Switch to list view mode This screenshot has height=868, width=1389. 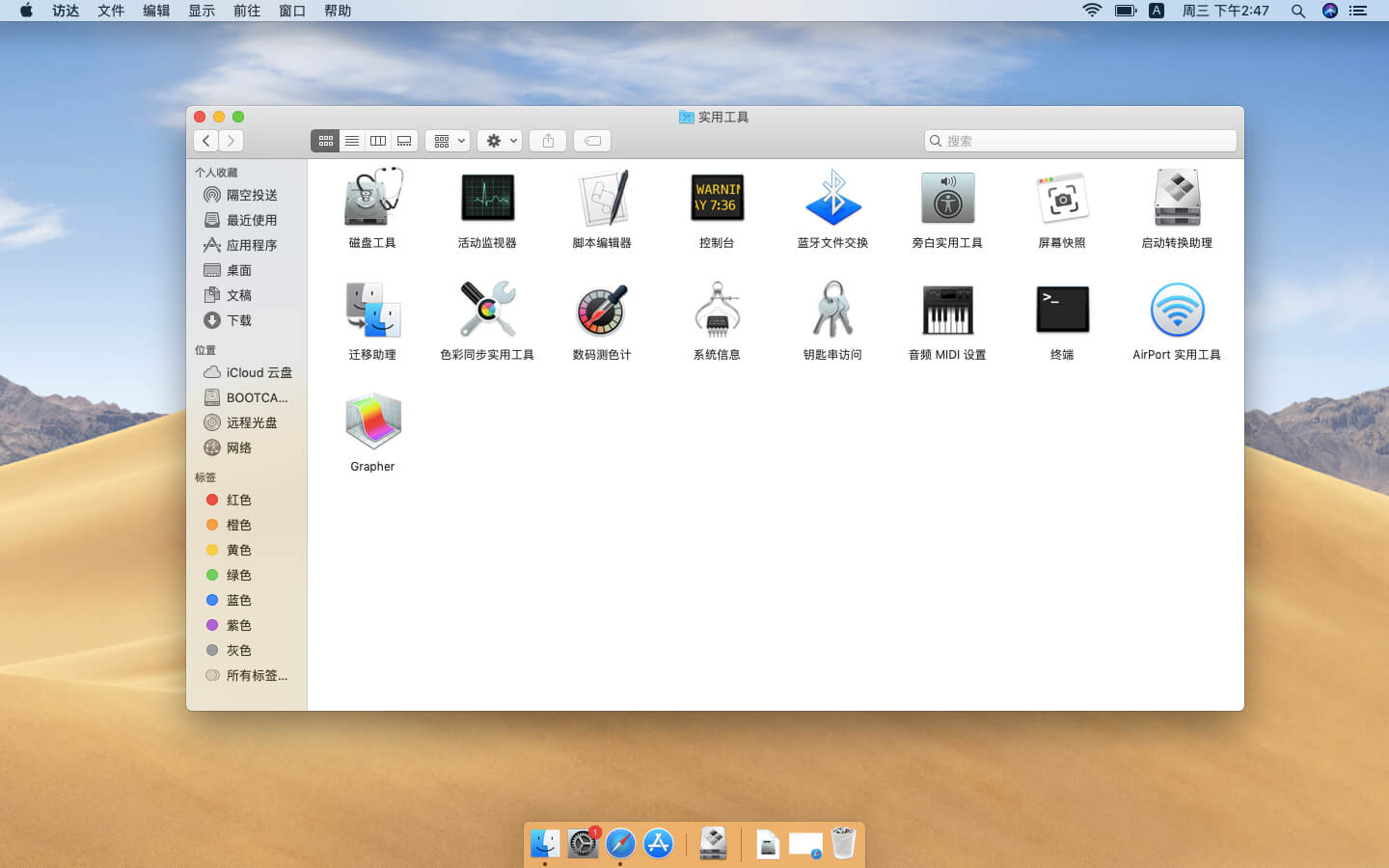(x=352, y=141)
